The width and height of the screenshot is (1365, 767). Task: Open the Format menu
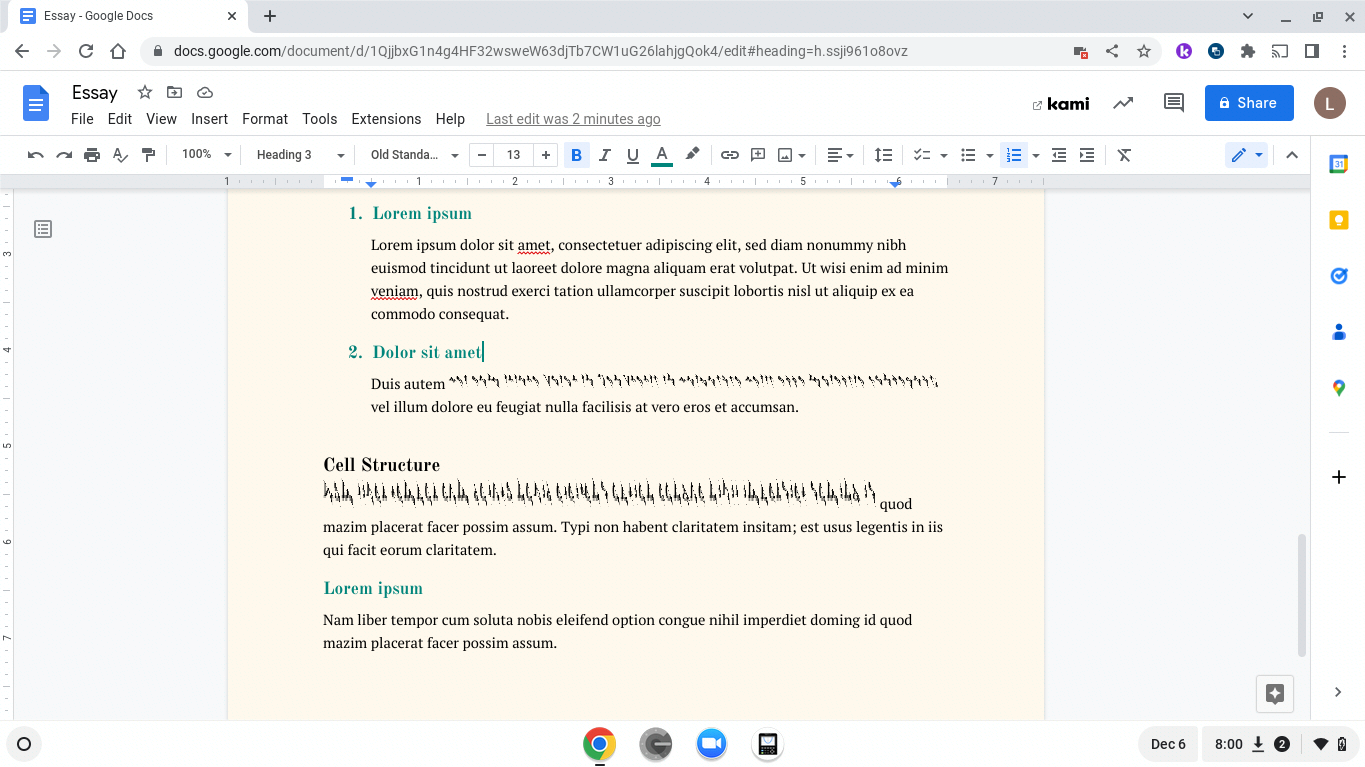(x=264, y=119)
